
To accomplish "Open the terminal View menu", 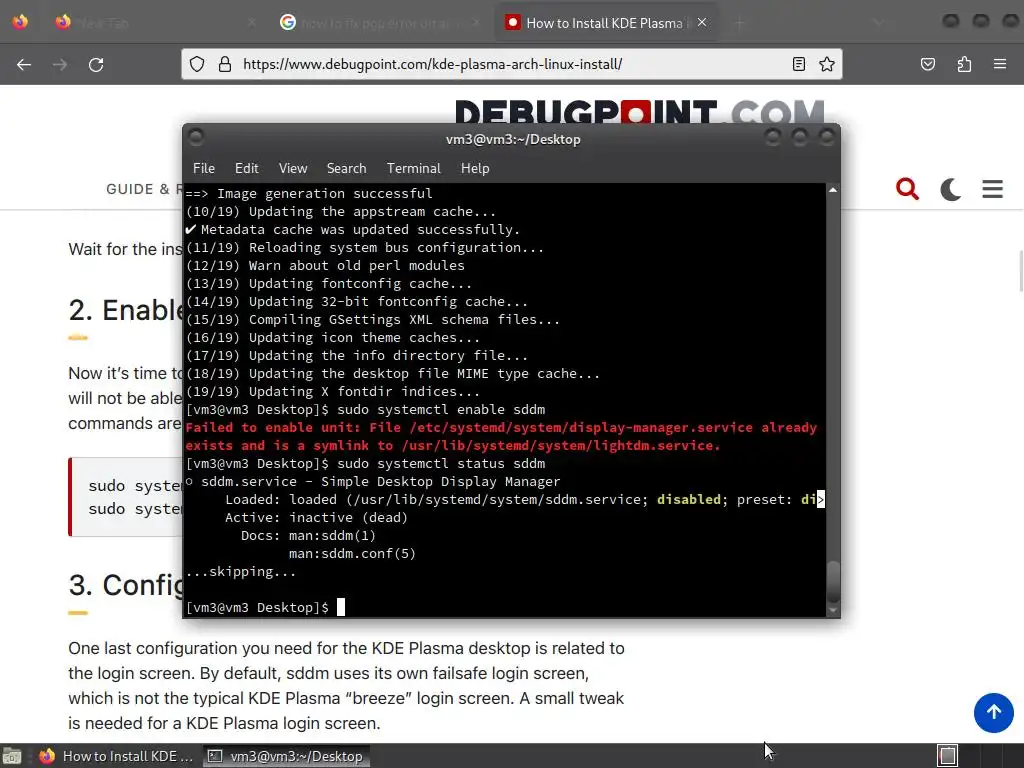I will point(293,168).
